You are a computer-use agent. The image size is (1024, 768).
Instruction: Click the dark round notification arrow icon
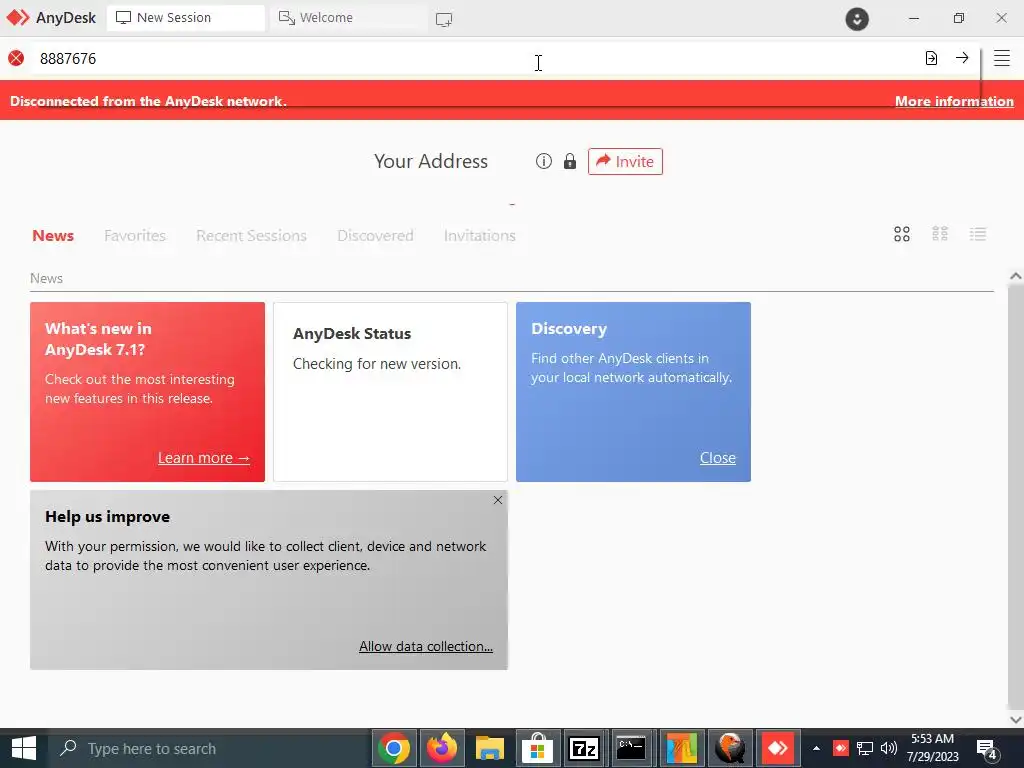[857, 19]
